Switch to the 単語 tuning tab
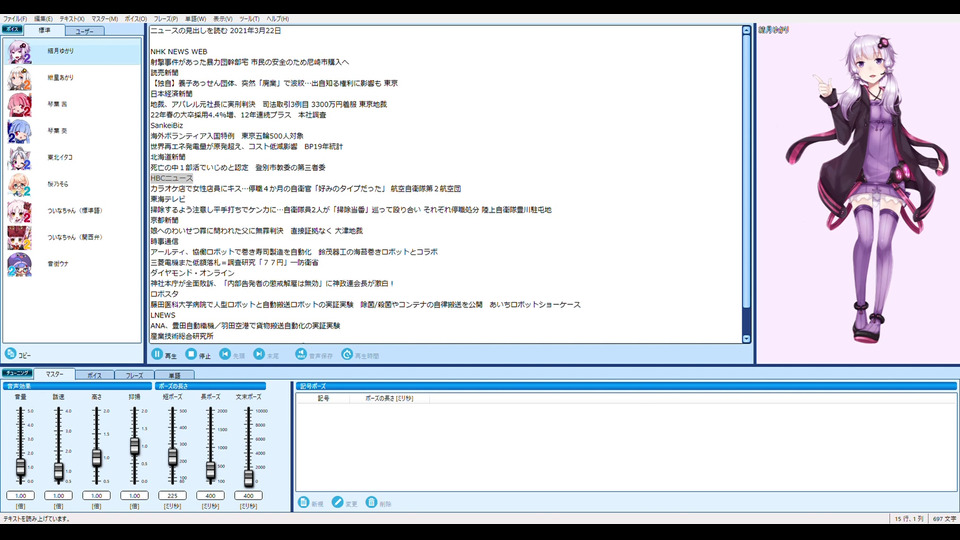960x540 pixels. coord(174,375)
